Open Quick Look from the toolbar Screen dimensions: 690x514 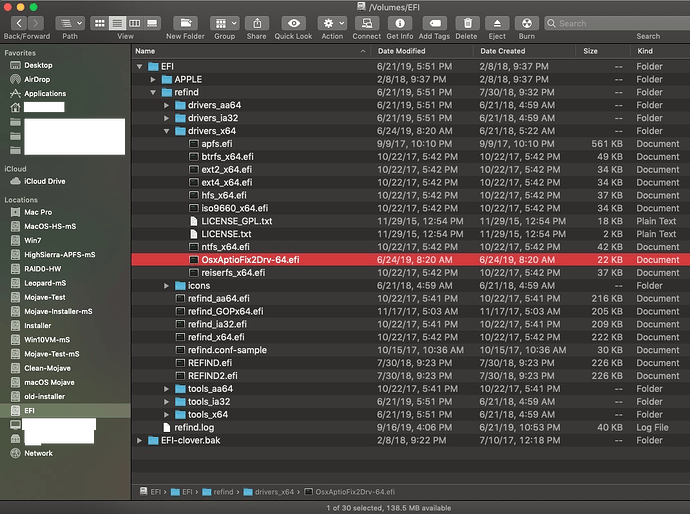293,22
